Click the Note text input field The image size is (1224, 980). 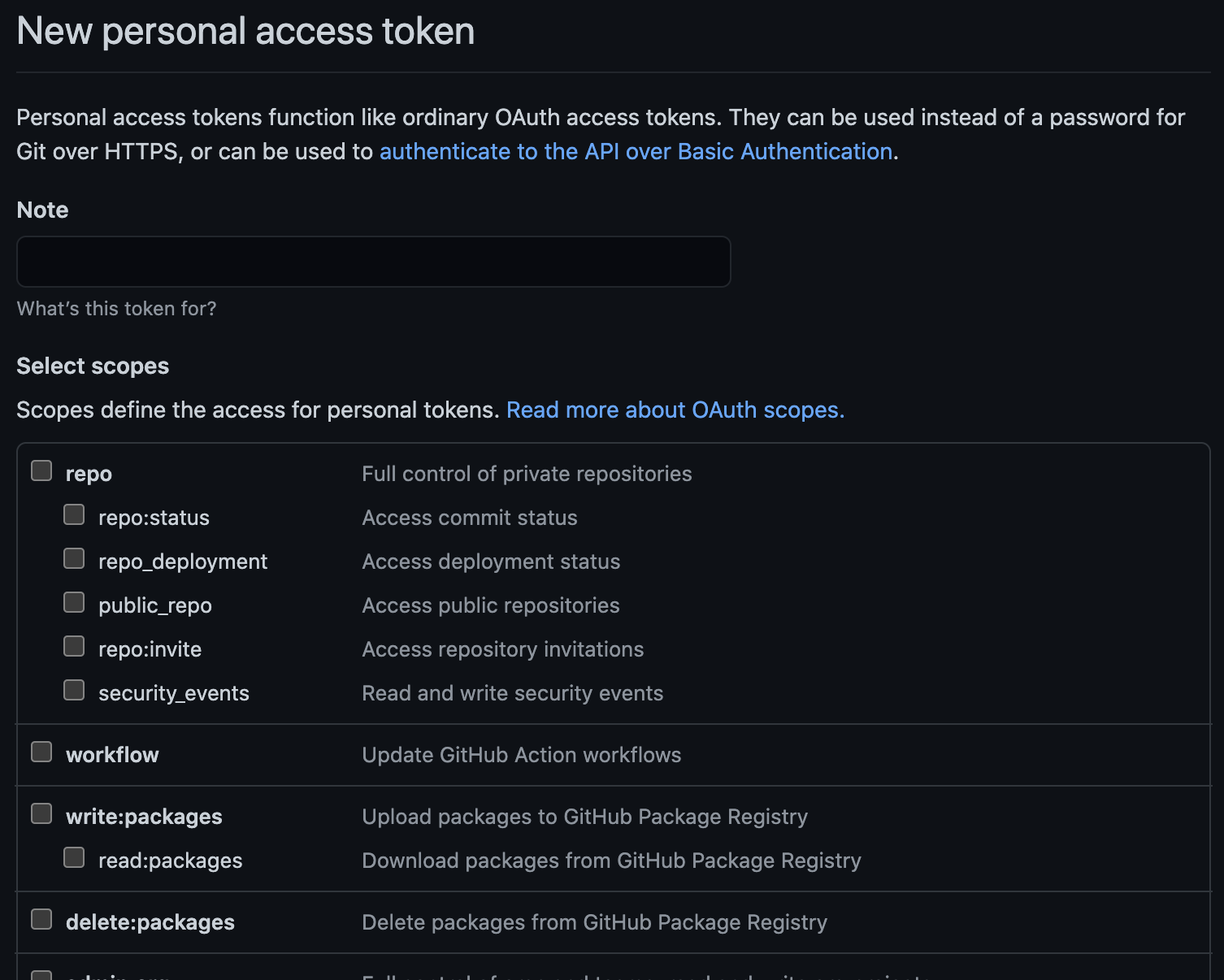pyautogui.click(x=373, y=262)
